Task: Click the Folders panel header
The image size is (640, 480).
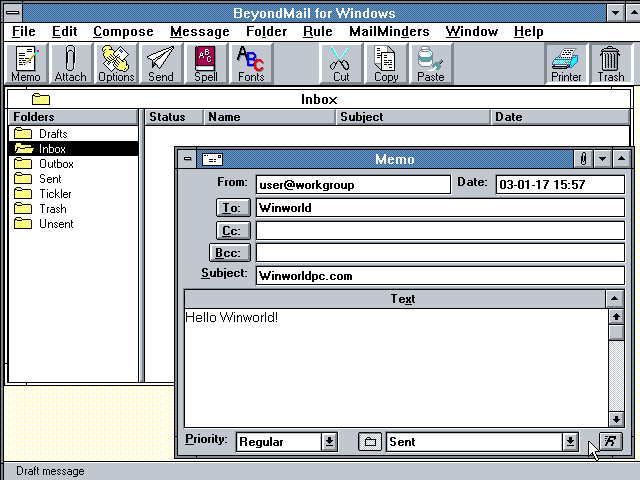Action: pyautogui.click(x=73, y=117)
